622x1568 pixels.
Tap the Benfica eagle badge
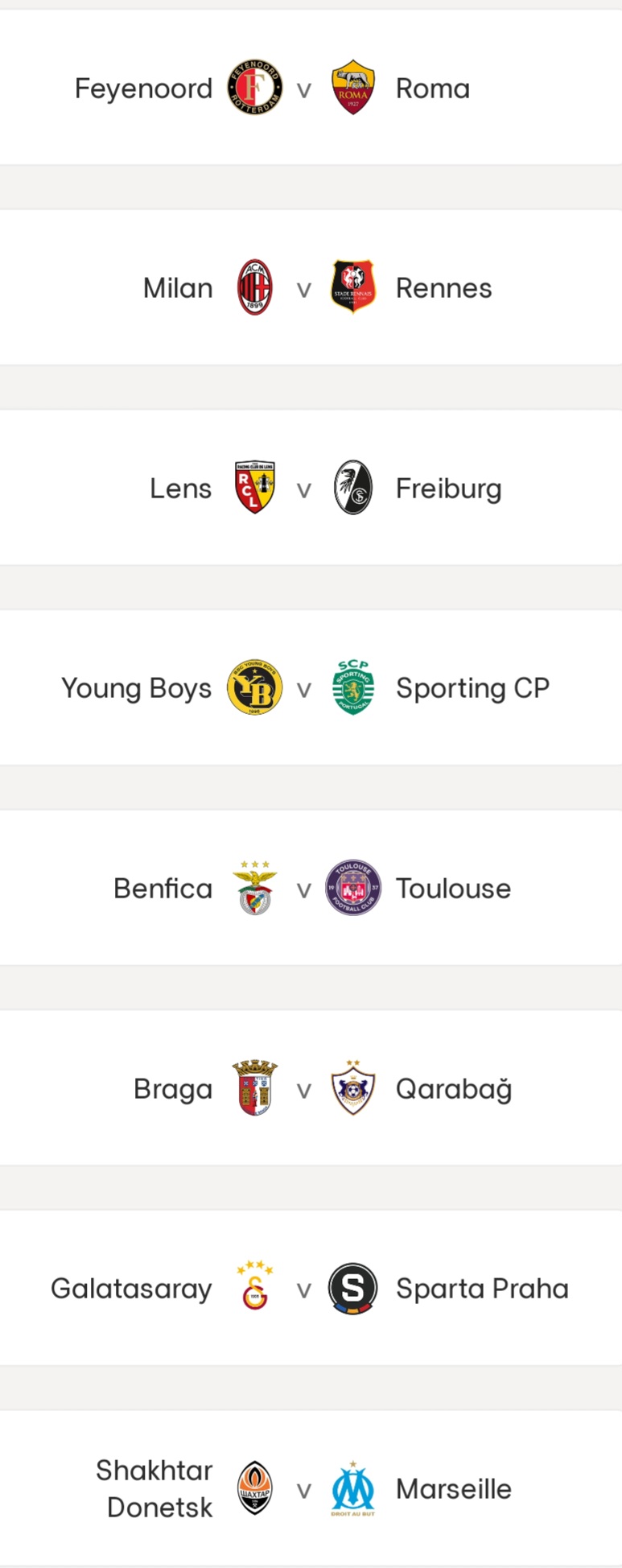point(254,887)
